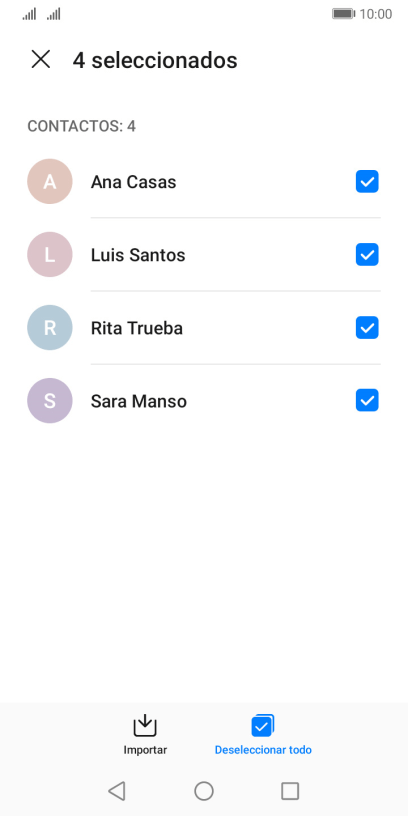This screenshot has height=816, width=408.
Task: Tap the recent apps square button
Action: pos(290,791)
